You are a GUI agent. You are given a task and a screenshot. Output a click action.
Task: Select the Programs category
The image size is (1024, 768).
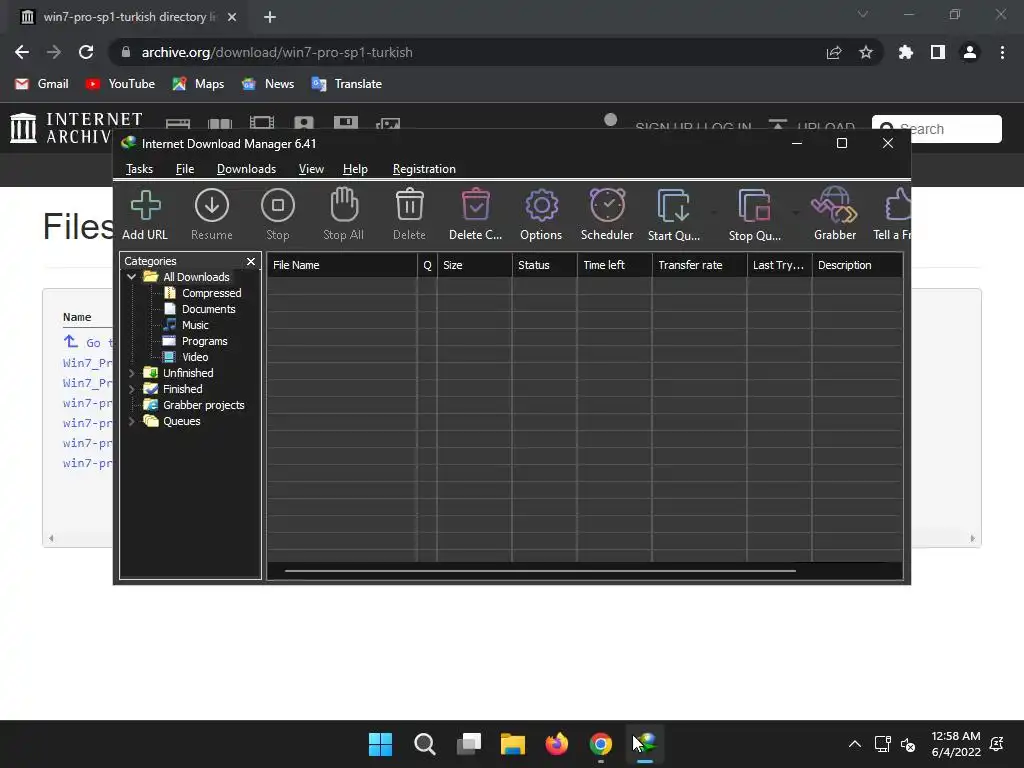coord(204,341)
